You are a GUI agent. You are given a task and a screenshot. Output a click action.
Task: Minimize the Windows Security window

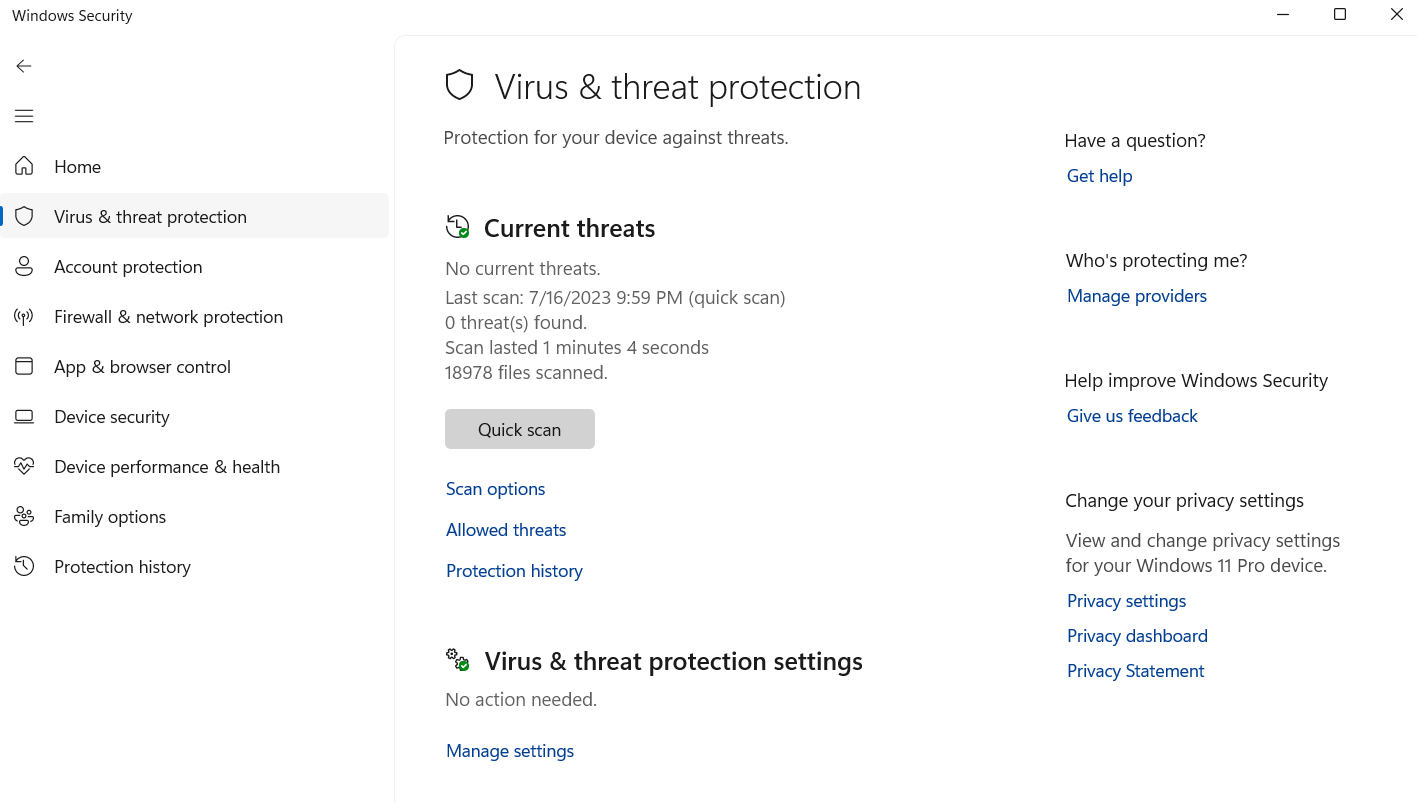pyautogui.click(x=1283, y=15)
